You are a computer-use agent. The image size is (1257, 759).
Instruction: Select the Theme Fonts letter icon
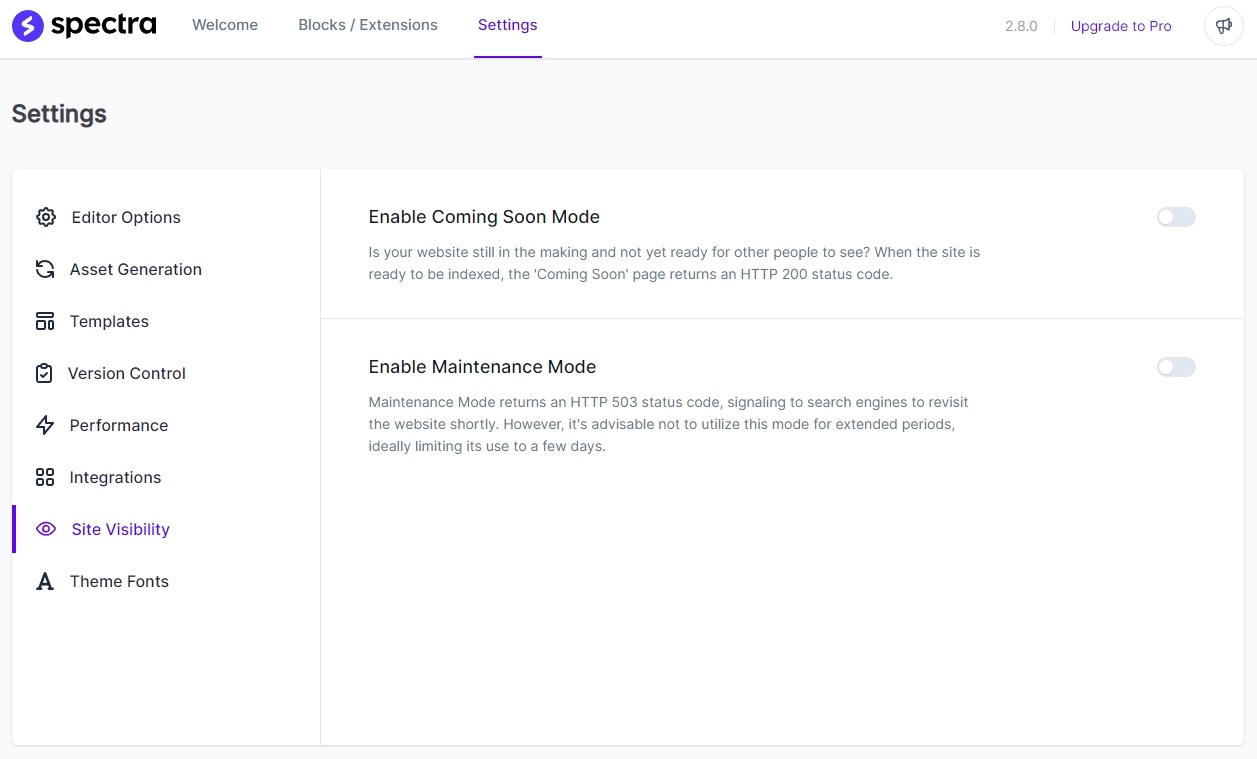(46, 581)
